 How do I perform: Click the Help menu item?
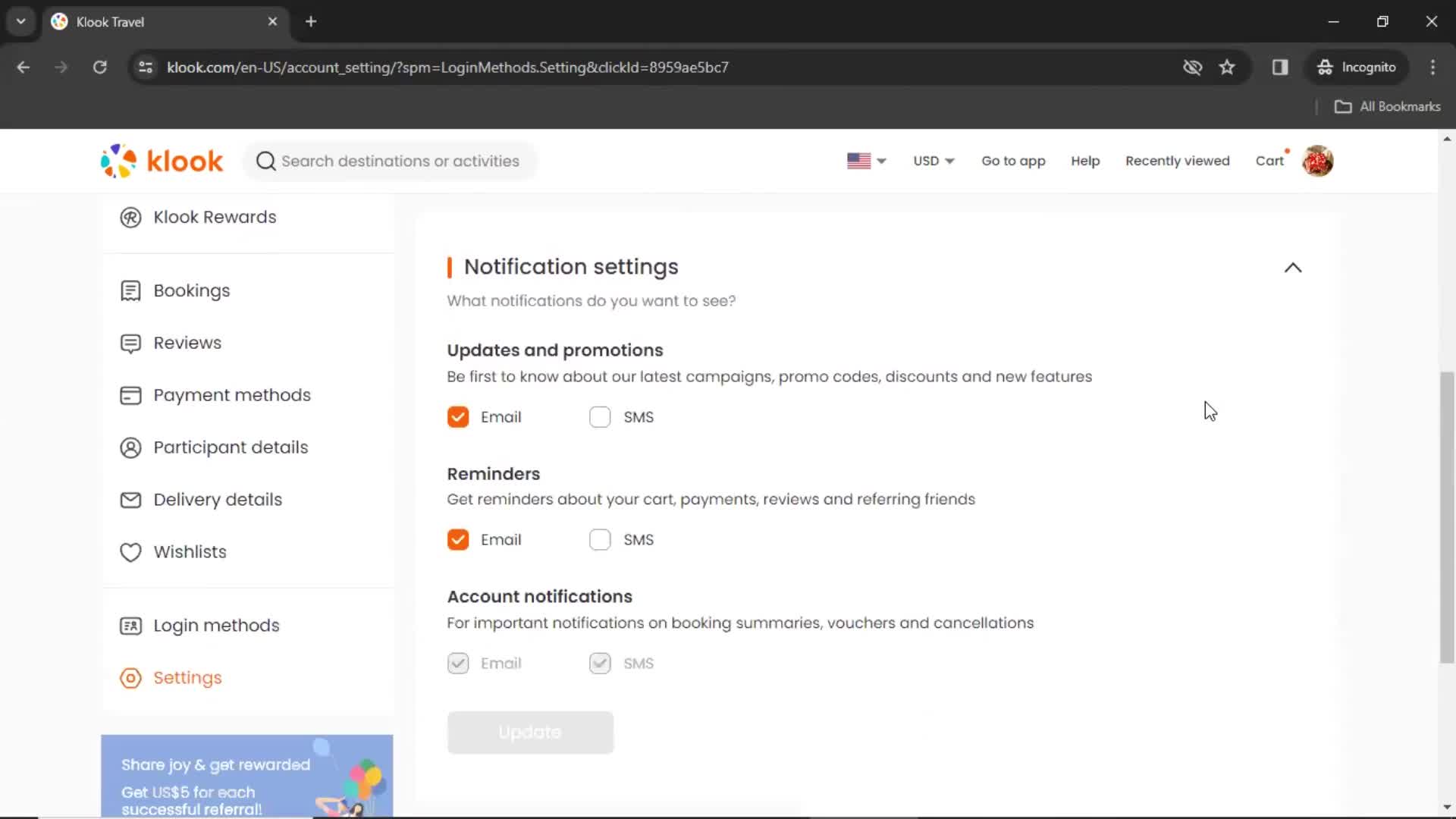coord(1086,160)
